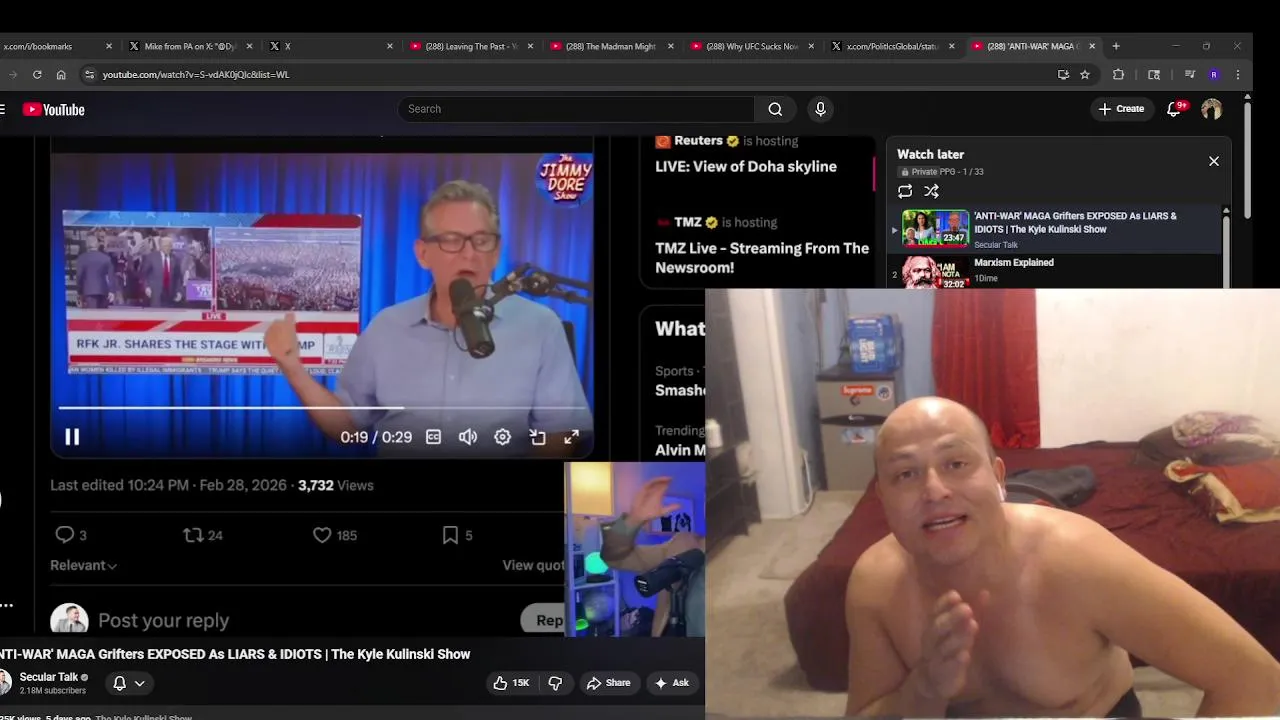
Task: Like the YouTube video (15K)
Action: 511,683
